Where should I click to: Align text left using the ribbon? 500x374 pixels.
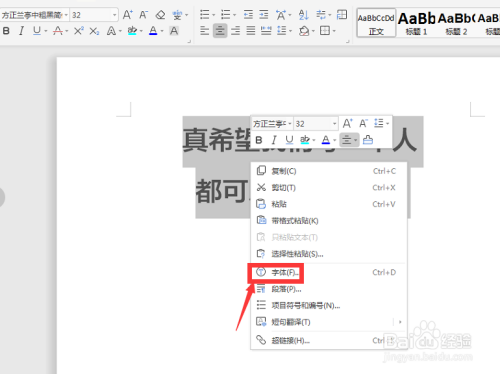click(204, 31)
